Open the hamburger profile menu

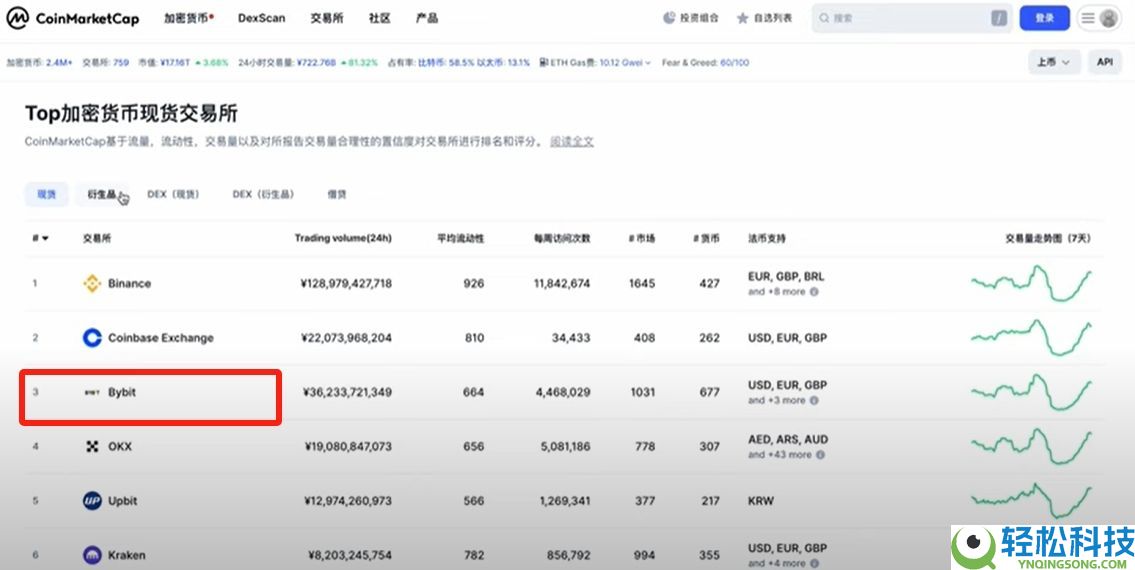click(x=1100, y=18)
